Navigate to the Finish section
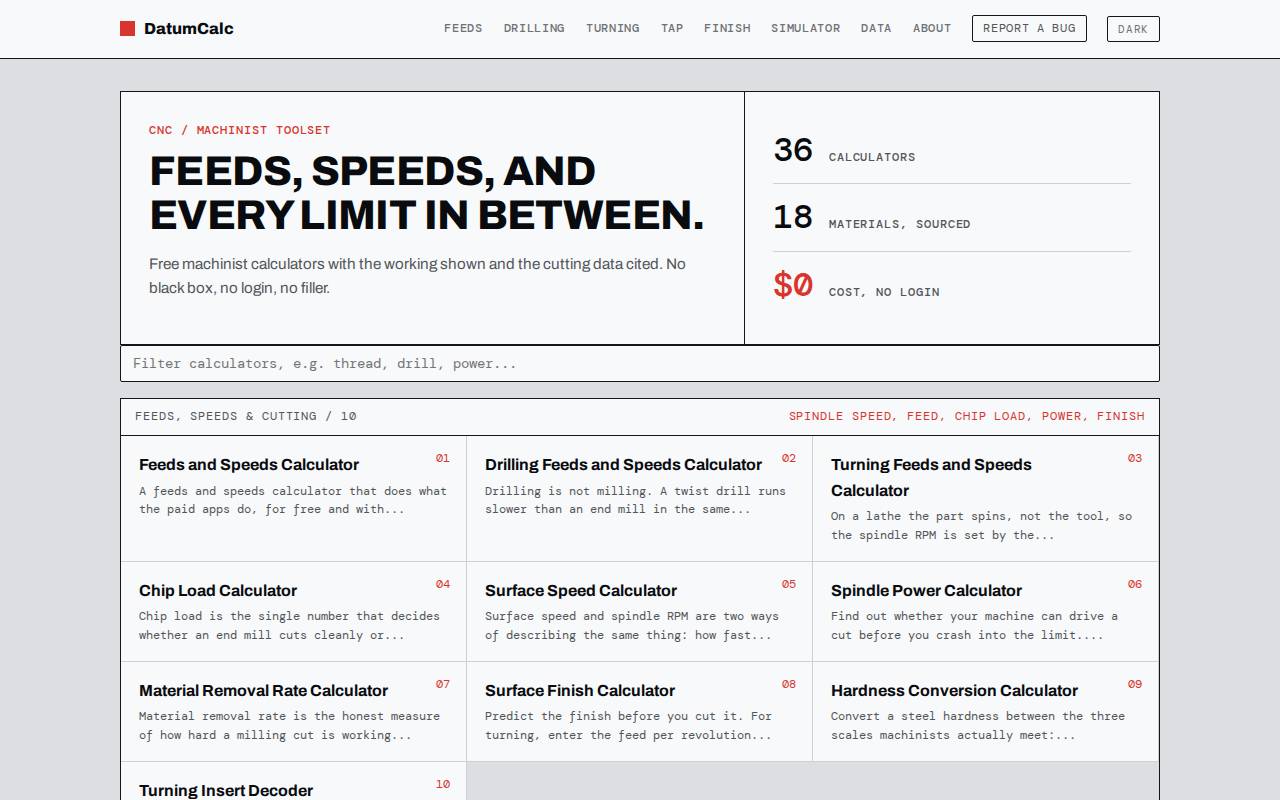1280x800 pixels. 727,28
